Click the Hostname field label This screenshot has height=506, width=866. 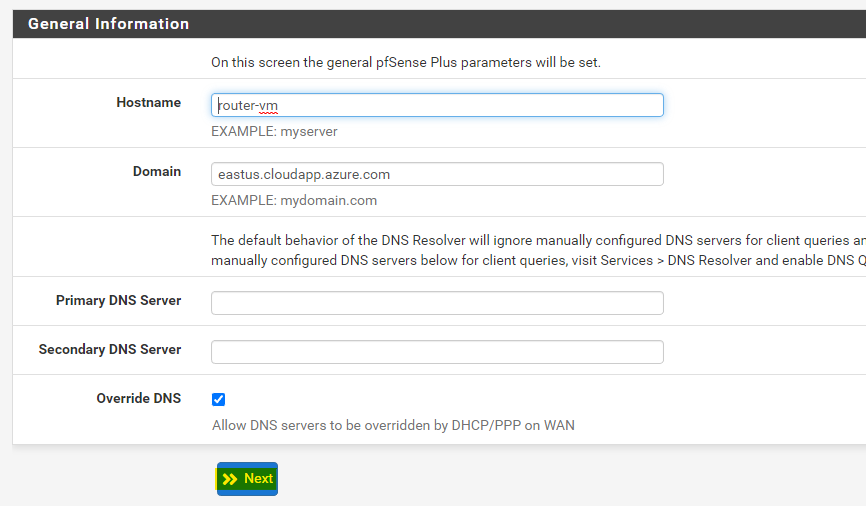[x=148, y=102]
